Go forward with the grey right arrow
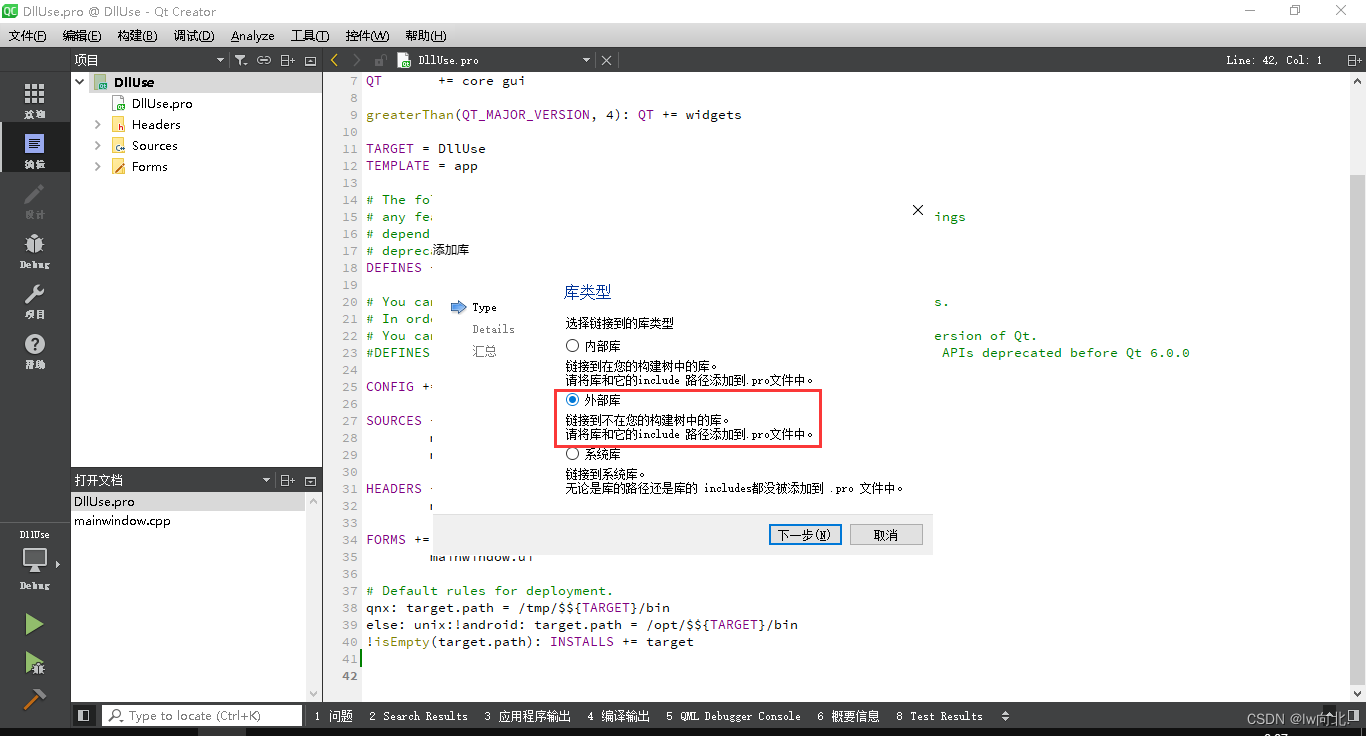Image resolution: width=1366 pixels, height=736 pixels. pyautogui.click(x=357, y=60)
